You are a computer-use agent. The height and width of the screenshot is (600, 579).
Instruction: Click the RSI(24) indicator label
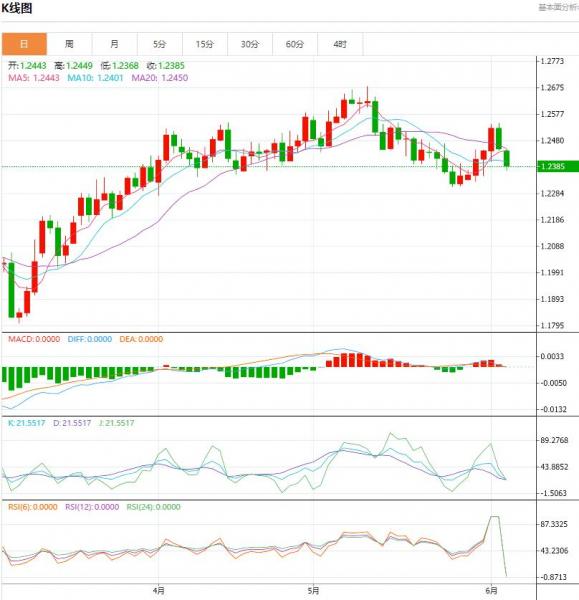pyautogui.click(x=153, y=507)
